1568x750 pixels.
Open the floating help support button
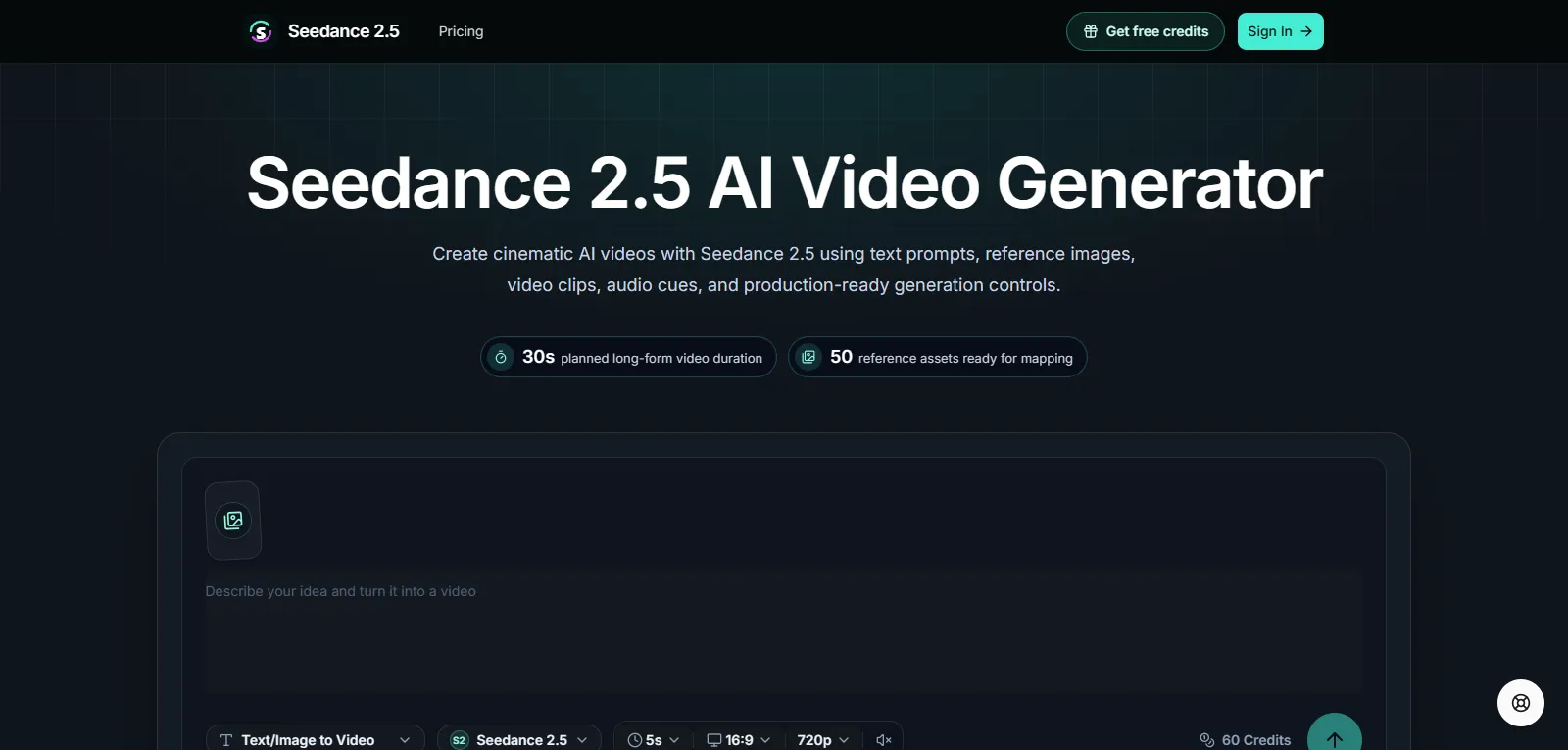(x=1521, y=703)
